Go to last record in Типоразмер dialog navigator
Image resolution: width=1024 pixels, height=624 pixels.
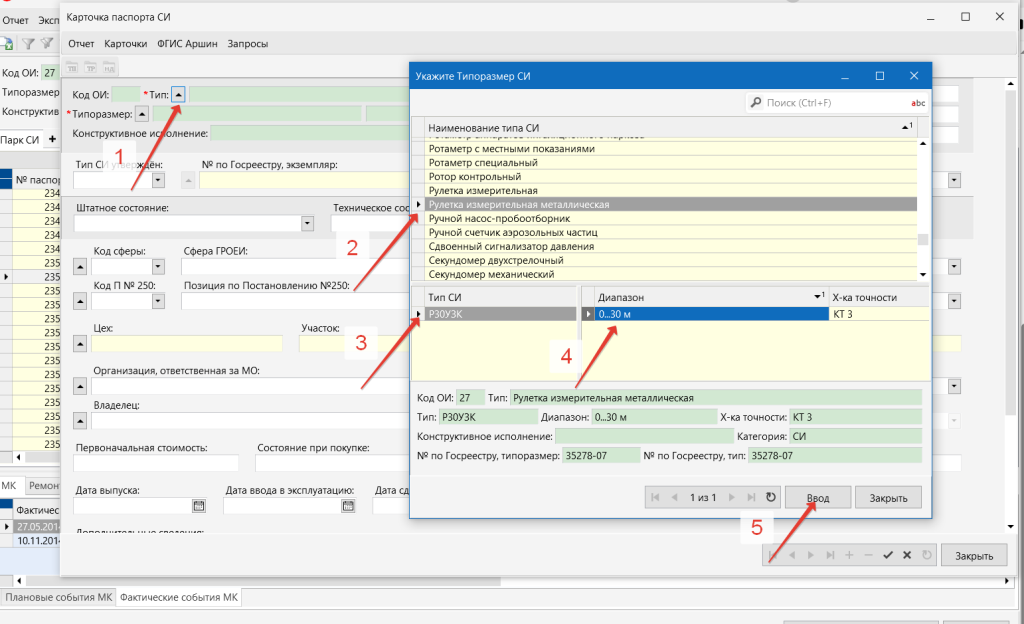point(751,497)
